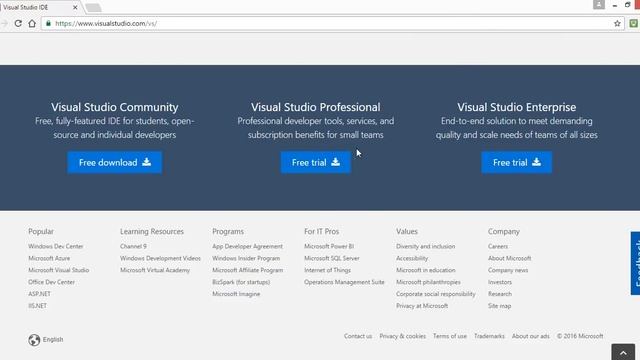
Task: Open Microsoft Virtual Academy link
Action: (155, 270)
